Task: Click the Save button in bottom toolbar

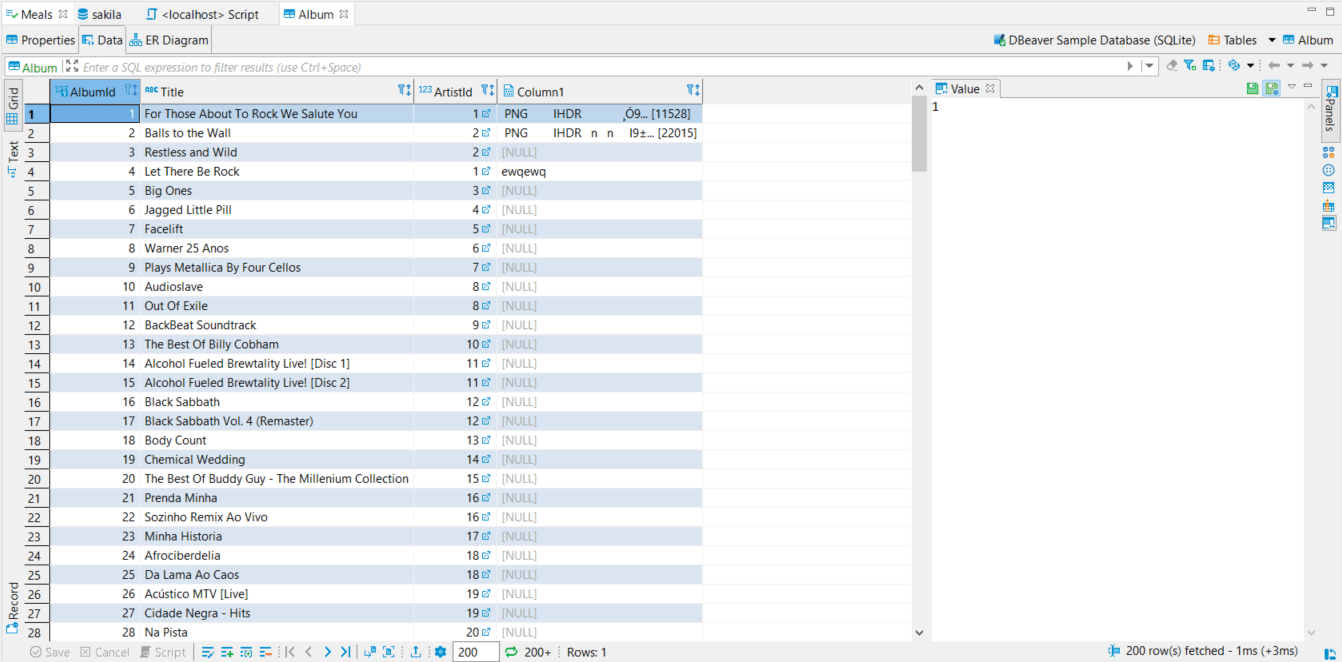Action: 50,652
